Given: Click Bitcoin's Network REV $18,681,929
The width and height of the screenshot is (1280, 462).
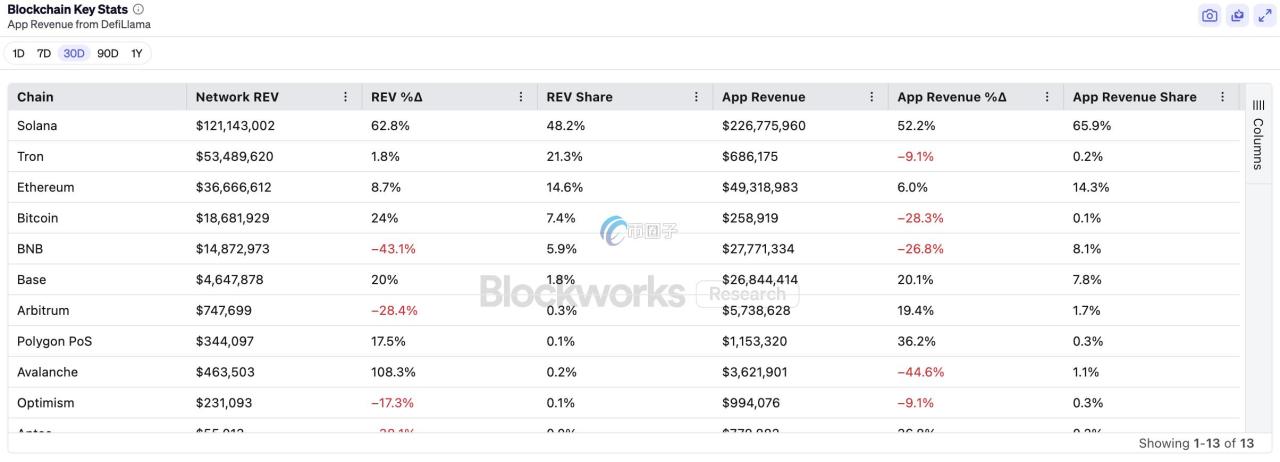Looking at the screenshot, I should [x=232, y=218].
